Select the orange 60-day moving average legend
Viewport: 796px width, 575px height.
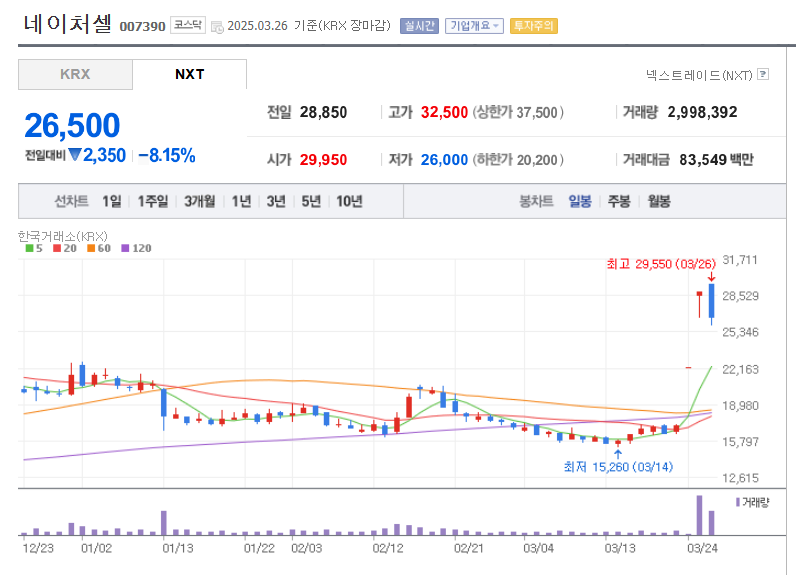coord(98,248)
